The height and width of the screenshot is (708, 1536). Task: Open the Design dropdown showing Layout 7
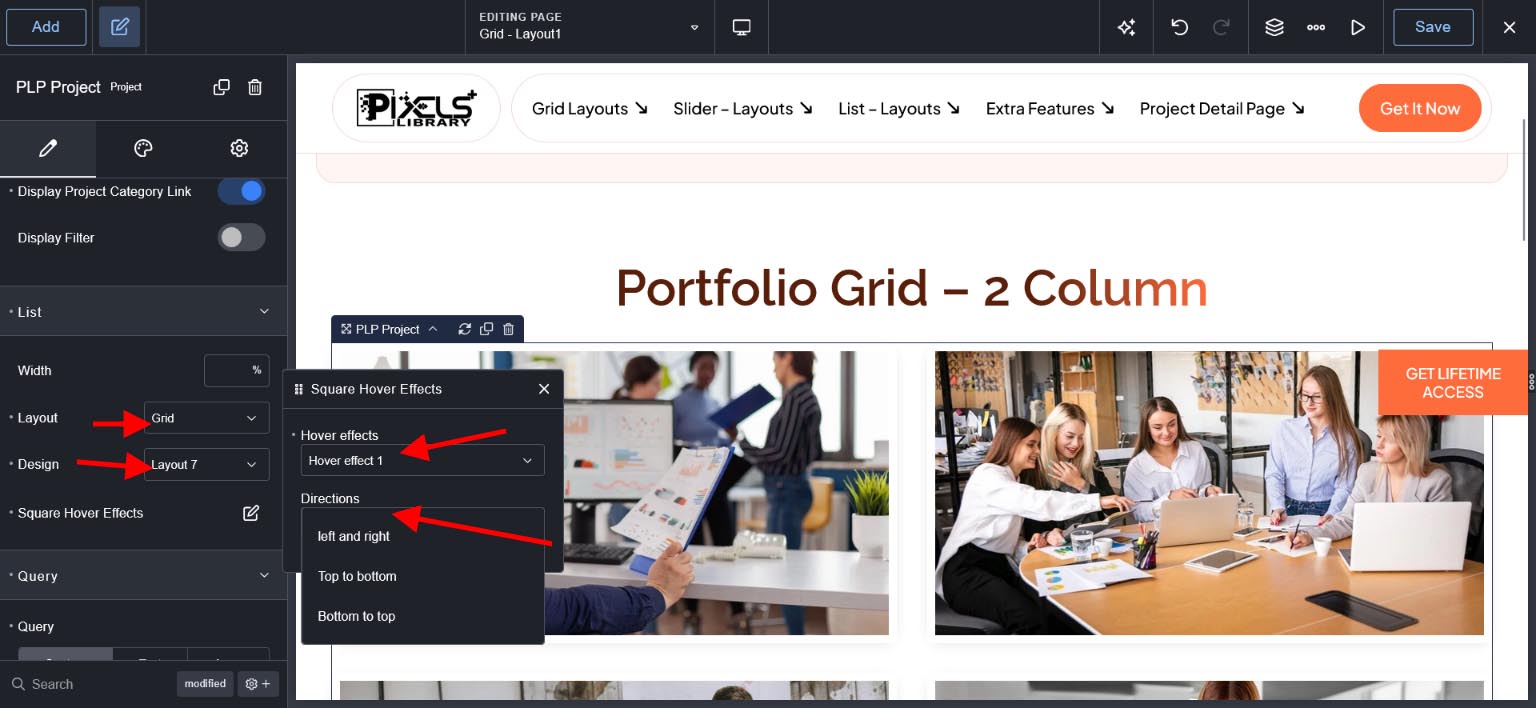pos(206,464)
